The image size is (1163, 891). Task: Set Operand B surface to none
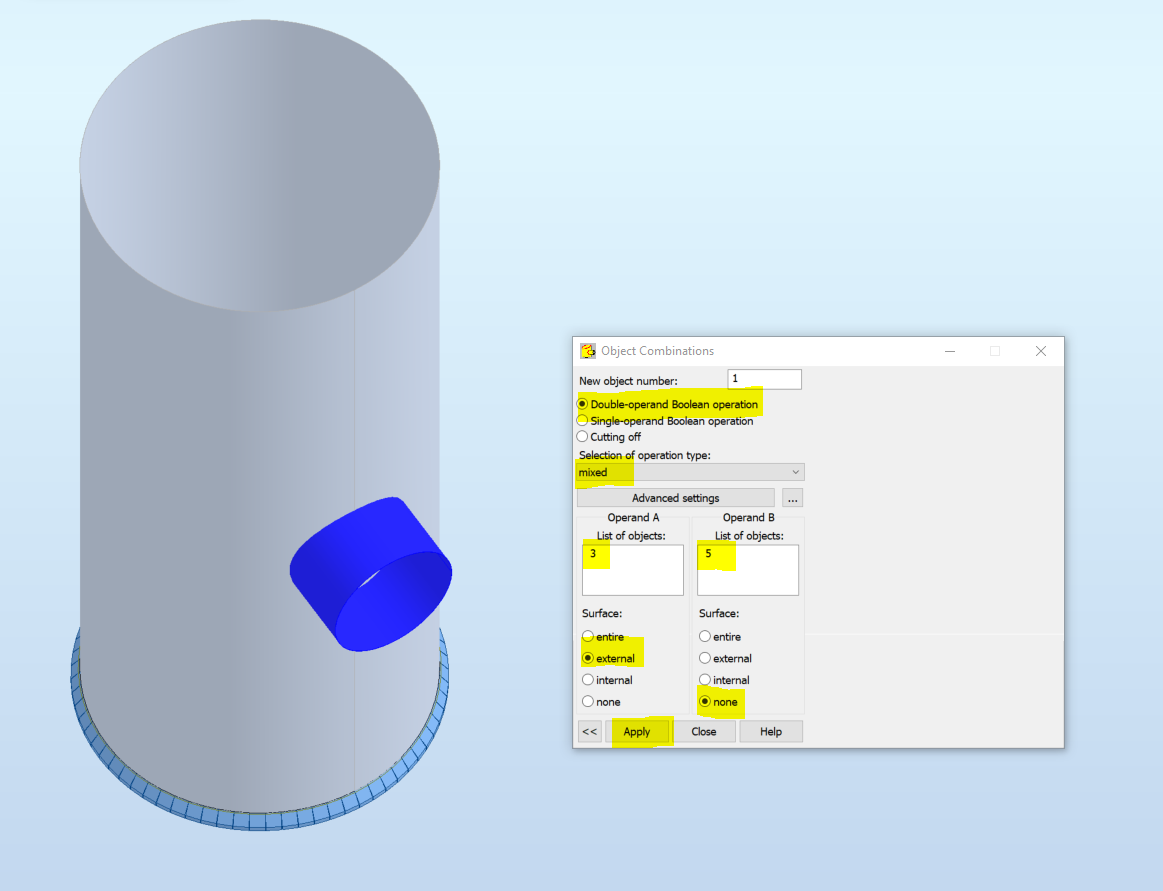click(705, 701)
